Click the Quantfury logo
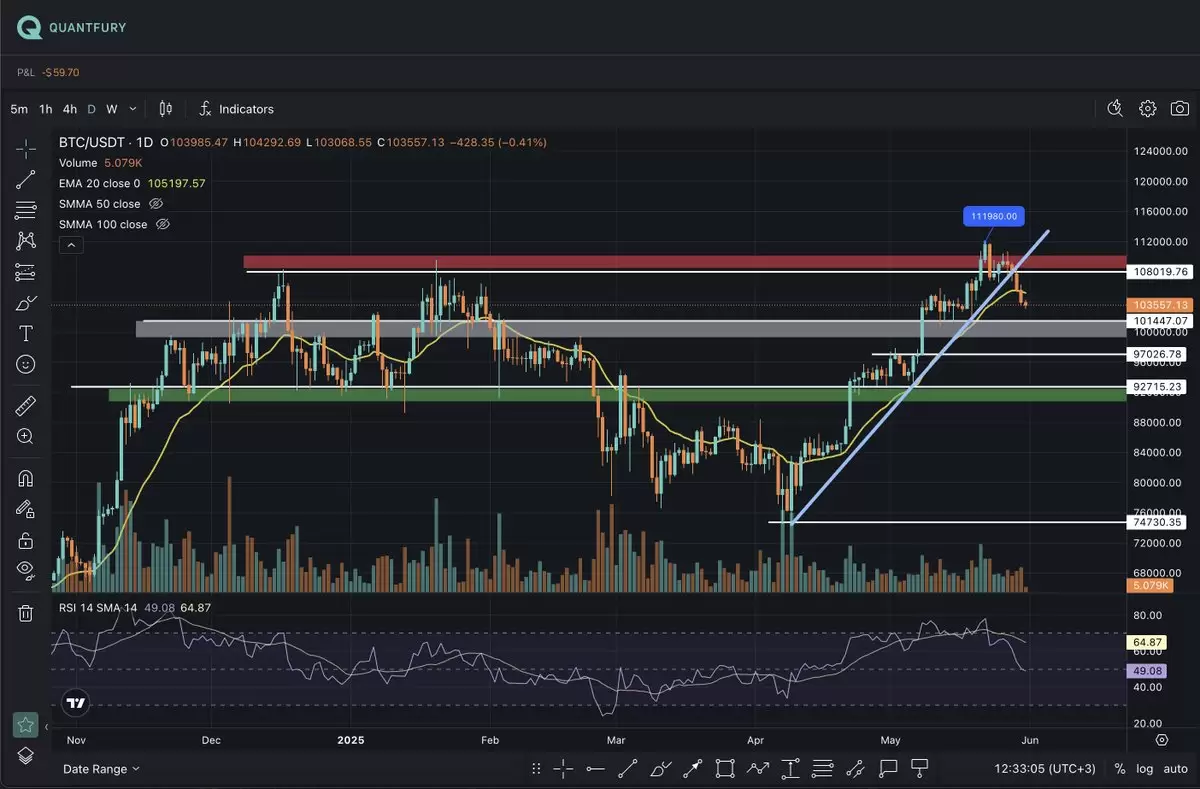The height and width of the screenshot is (789, 1200). click(72, 28)
